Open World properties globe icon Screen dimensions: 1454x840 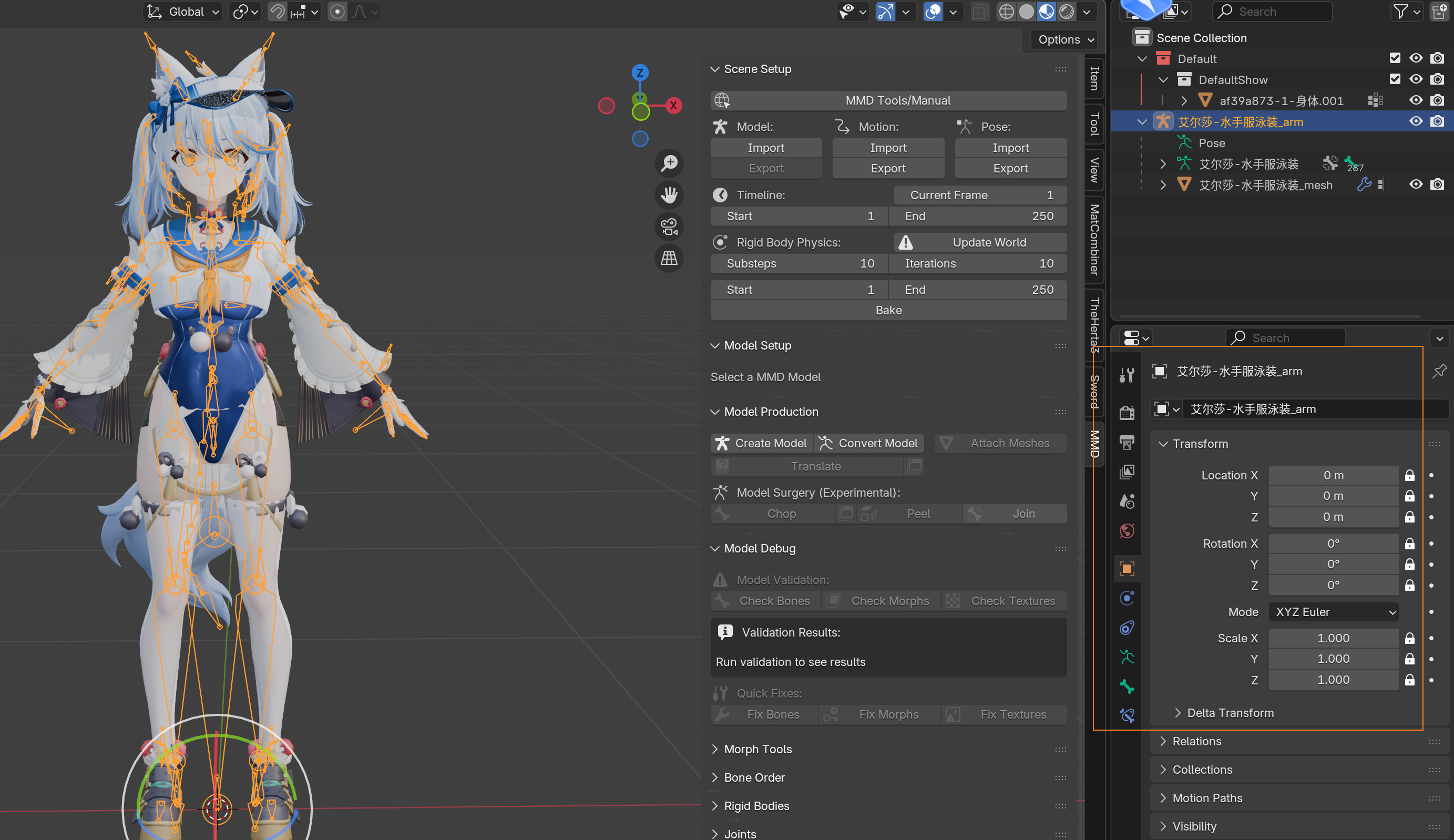pyautogui.click(x=1127, y=531)
